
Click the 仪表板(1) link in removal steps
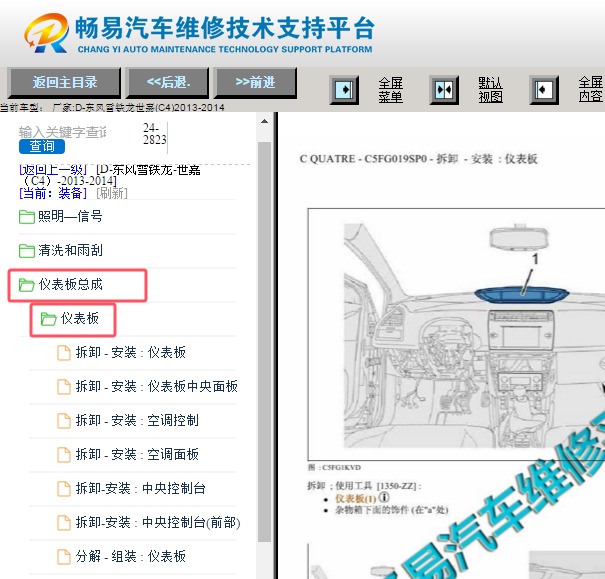pos(355,499)
